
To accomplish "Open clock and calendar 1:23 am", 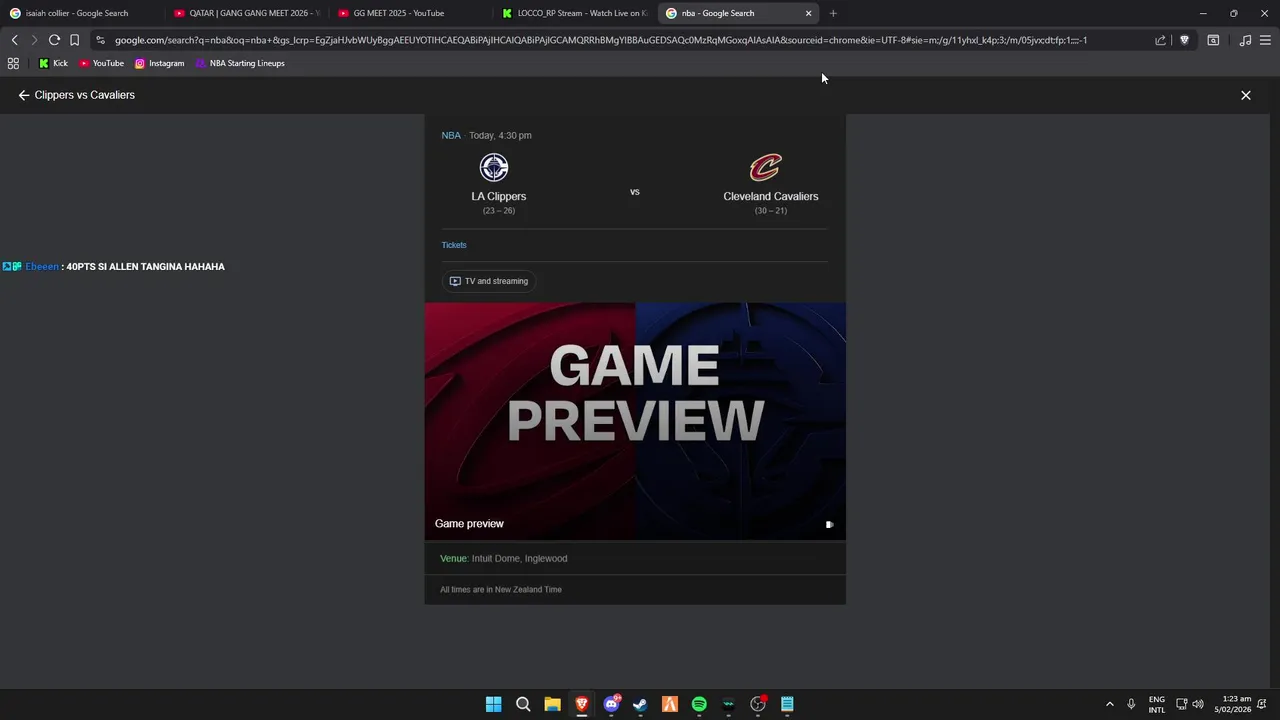I will 1235,704.
